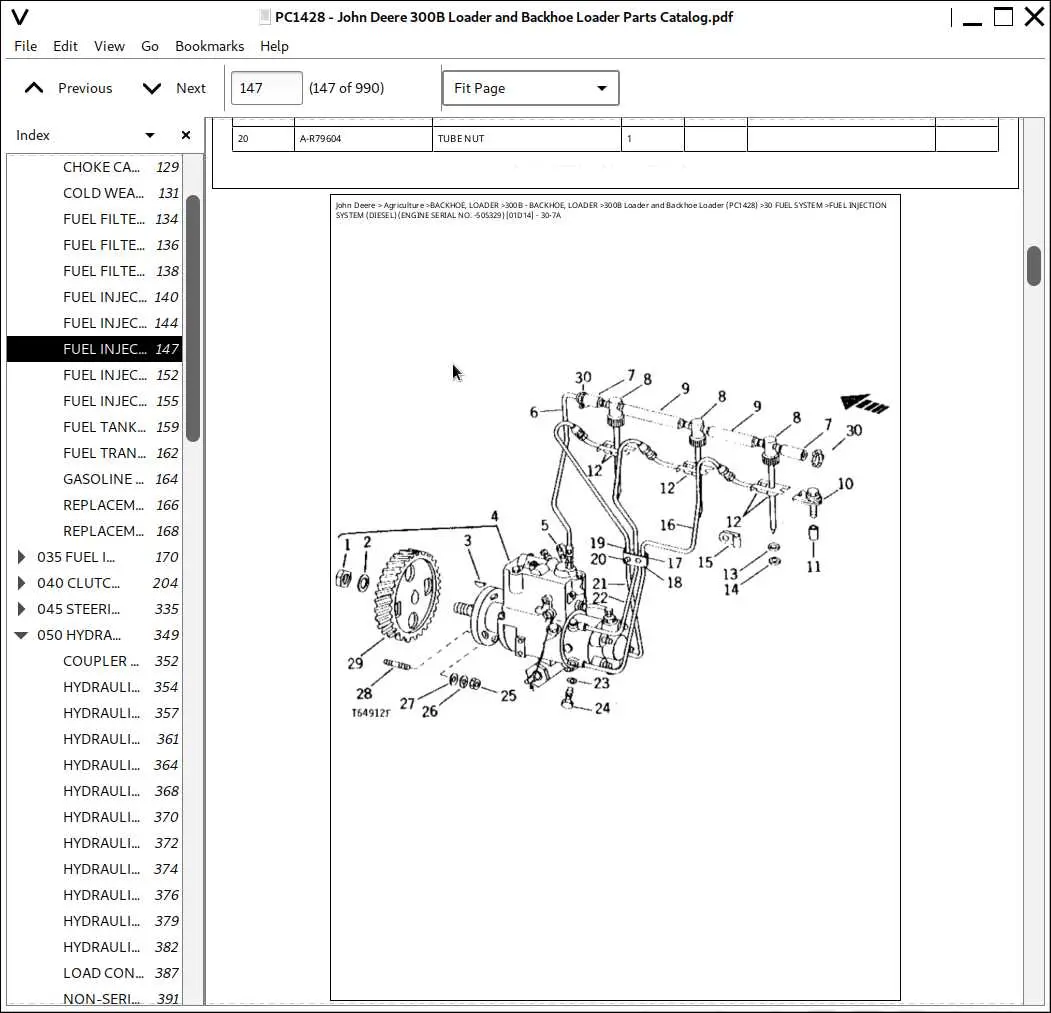Select FUEL FILTE... page 134 entry

pos(95,219)
